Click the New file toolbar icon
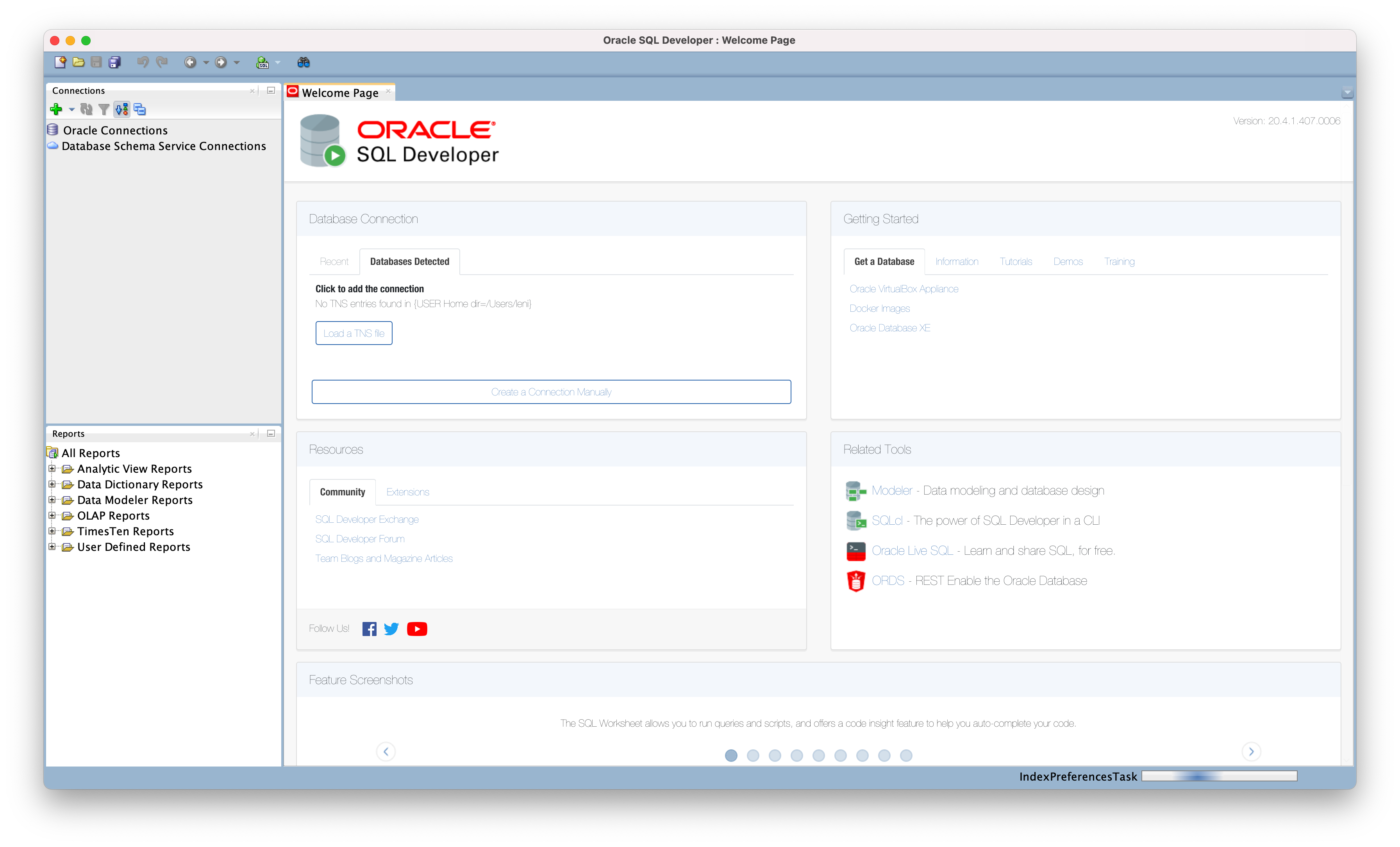The image size is (1400, 847). tap(60, 62)
